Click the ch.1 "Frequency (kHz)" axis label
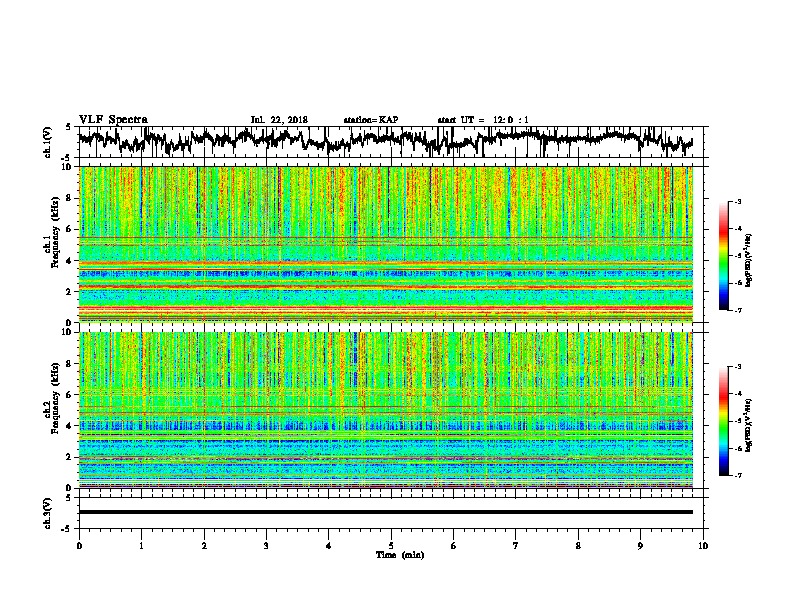Image resolution: width=792 pixels, height=612 pixels. pos(55,233)
